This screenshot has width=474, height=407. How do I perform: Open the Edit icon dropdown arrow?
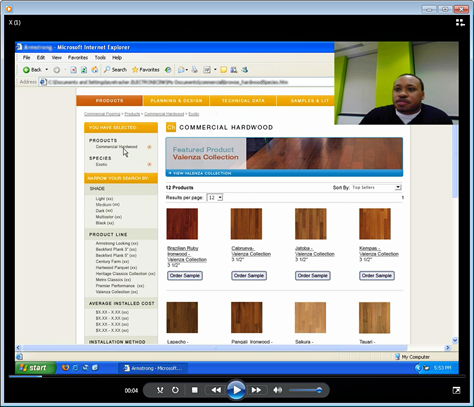(215, 70)
